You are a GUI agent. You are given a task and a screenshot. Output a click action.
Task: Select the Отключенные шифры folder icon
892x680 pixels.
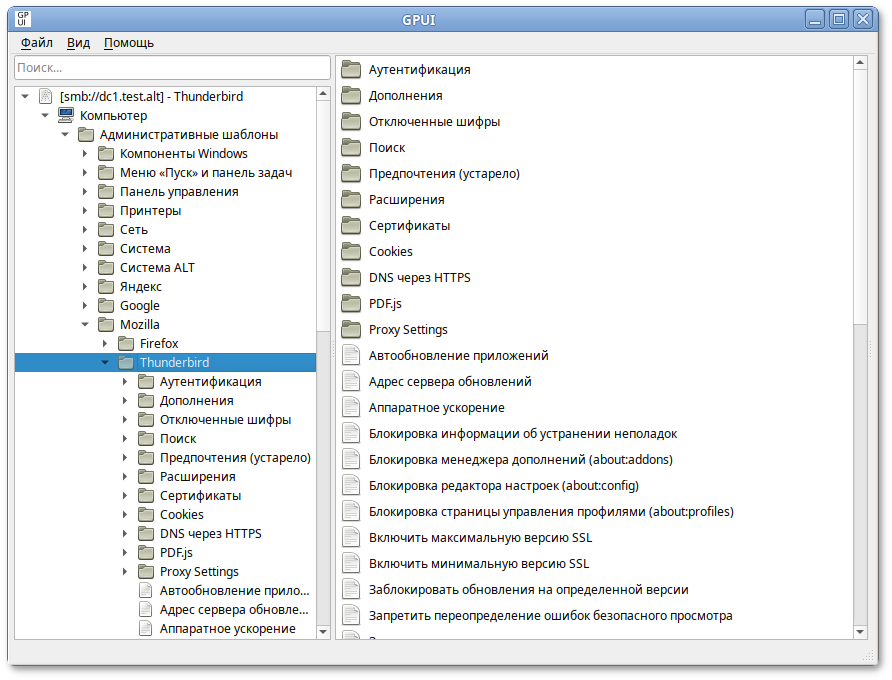pyautogui.click(x=350, y=121)
